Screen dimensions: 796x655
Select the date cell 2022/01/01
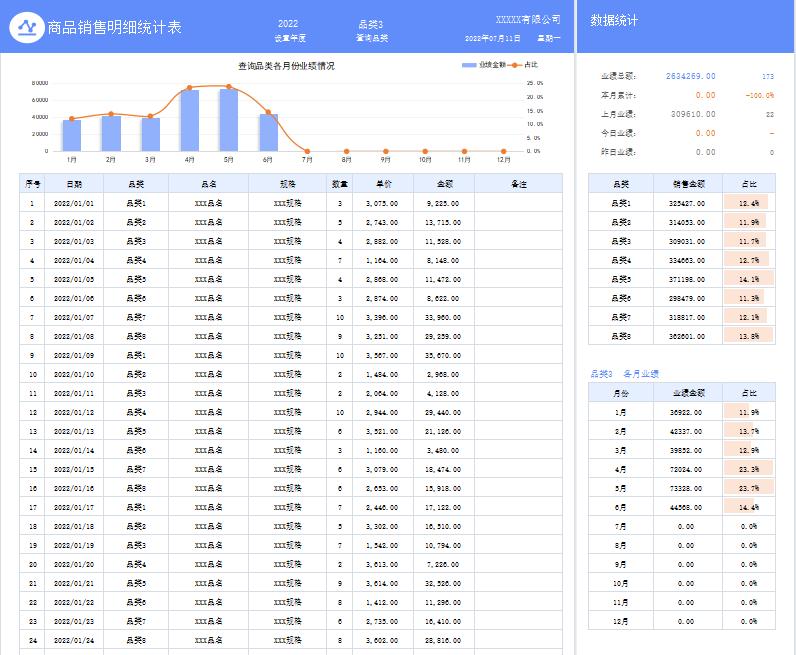(x=74, y=203)
